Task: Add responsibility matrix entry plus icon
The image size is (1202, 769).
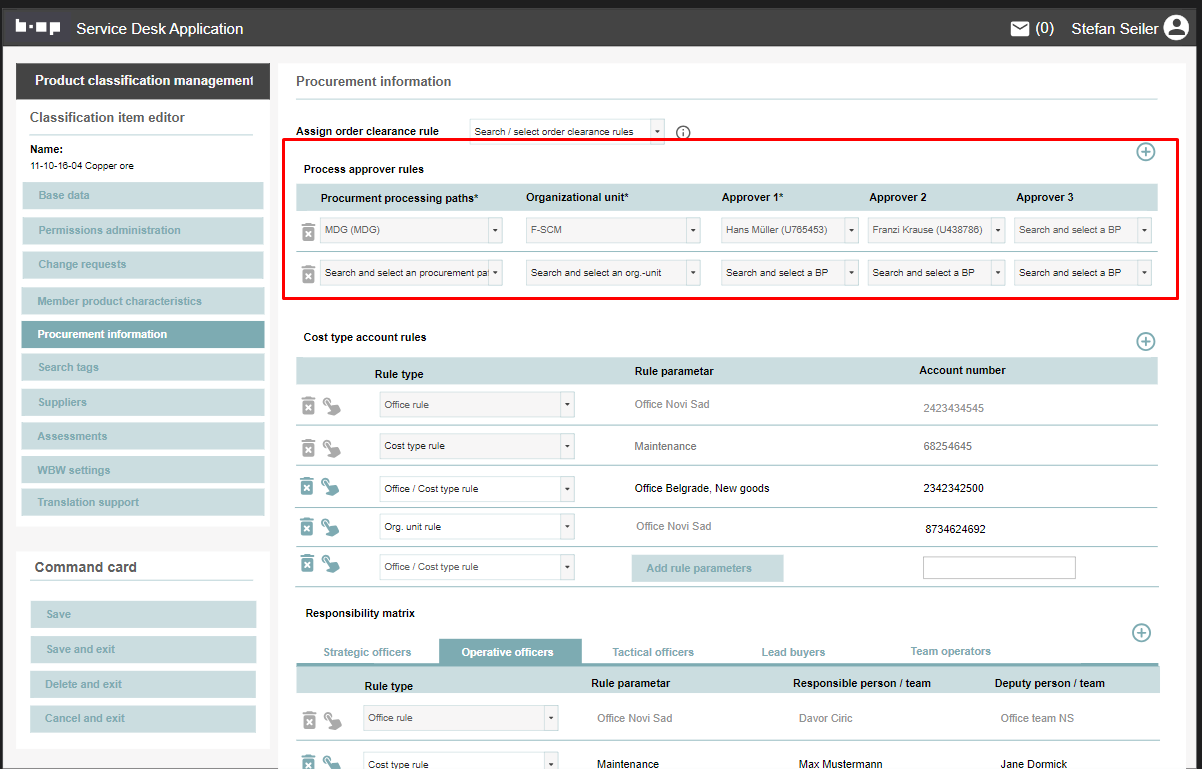Action: coord(1141,633)
